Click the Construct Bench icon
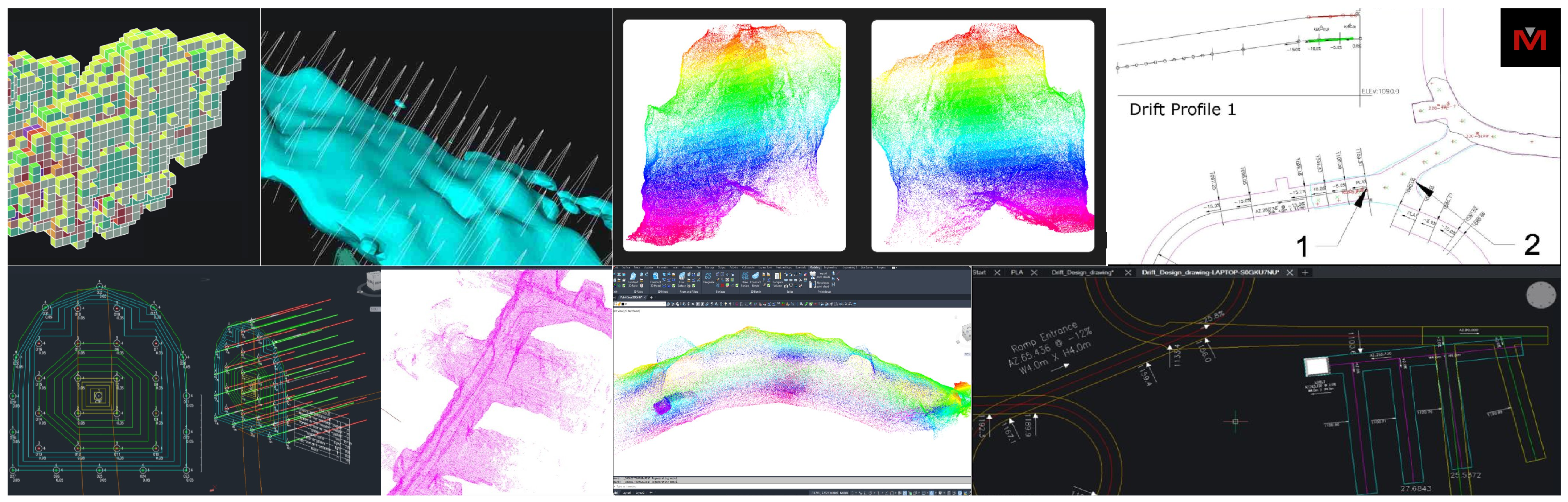 [x=755, y=277]
